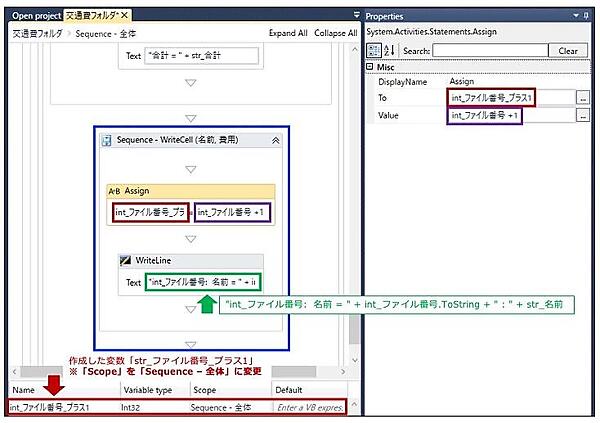This screenshot has height=423, width=600.
Task: Click the Value property label
Action: (388, 115)
